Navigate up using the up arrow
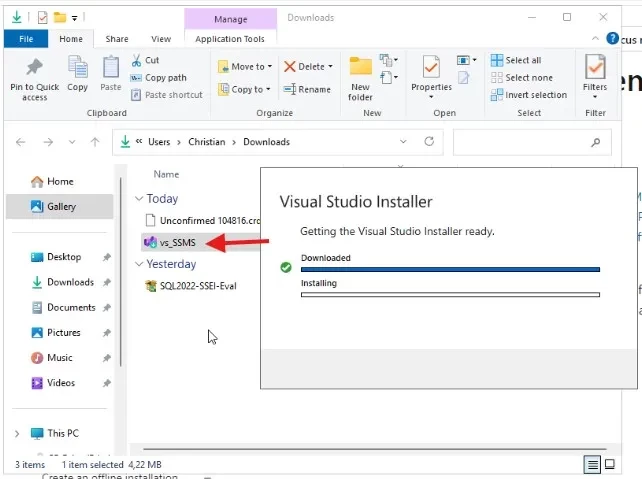The width and height of the screenshot is (642, 479). 95,142
